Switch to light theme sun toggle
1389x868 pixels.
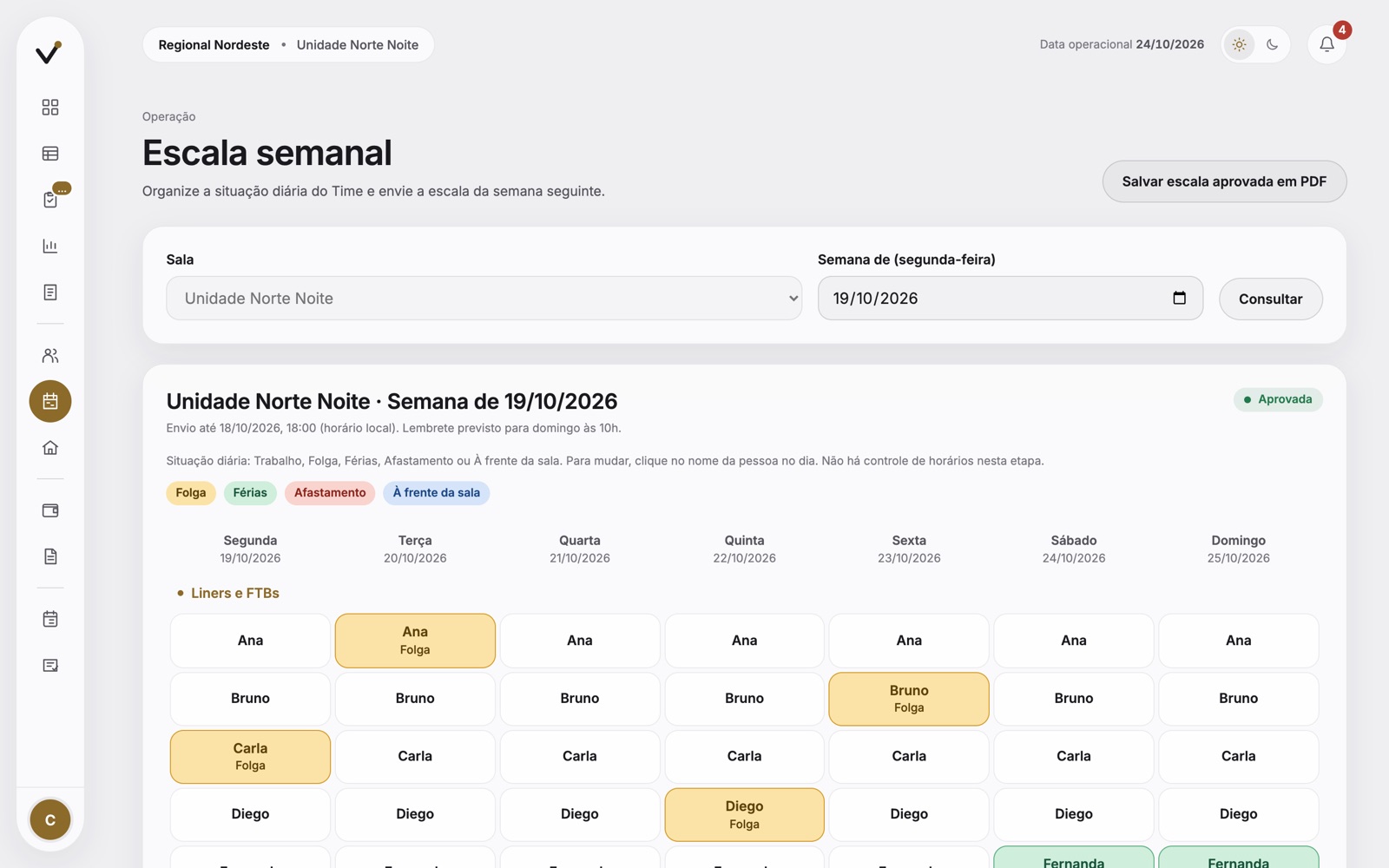click(1239, 44)
